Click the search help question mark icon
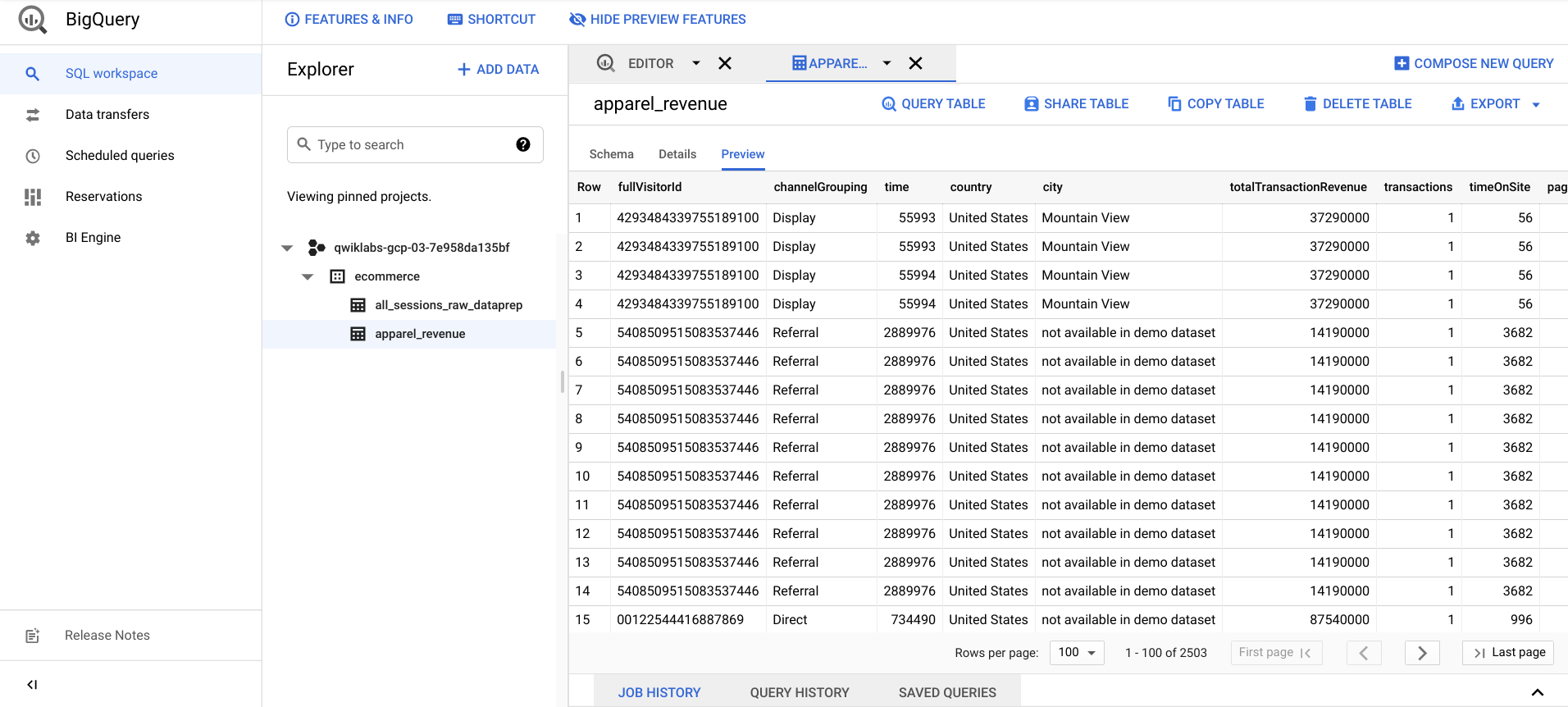 pyautogui.click(x=523, y=144)
